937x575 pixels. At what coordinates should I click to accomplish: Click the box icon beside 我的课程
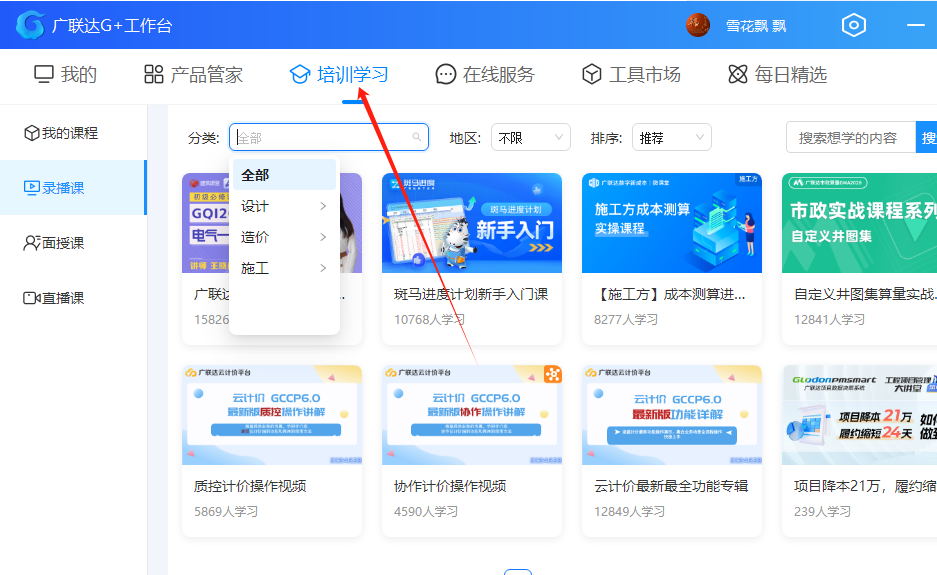tap(32, 133)
